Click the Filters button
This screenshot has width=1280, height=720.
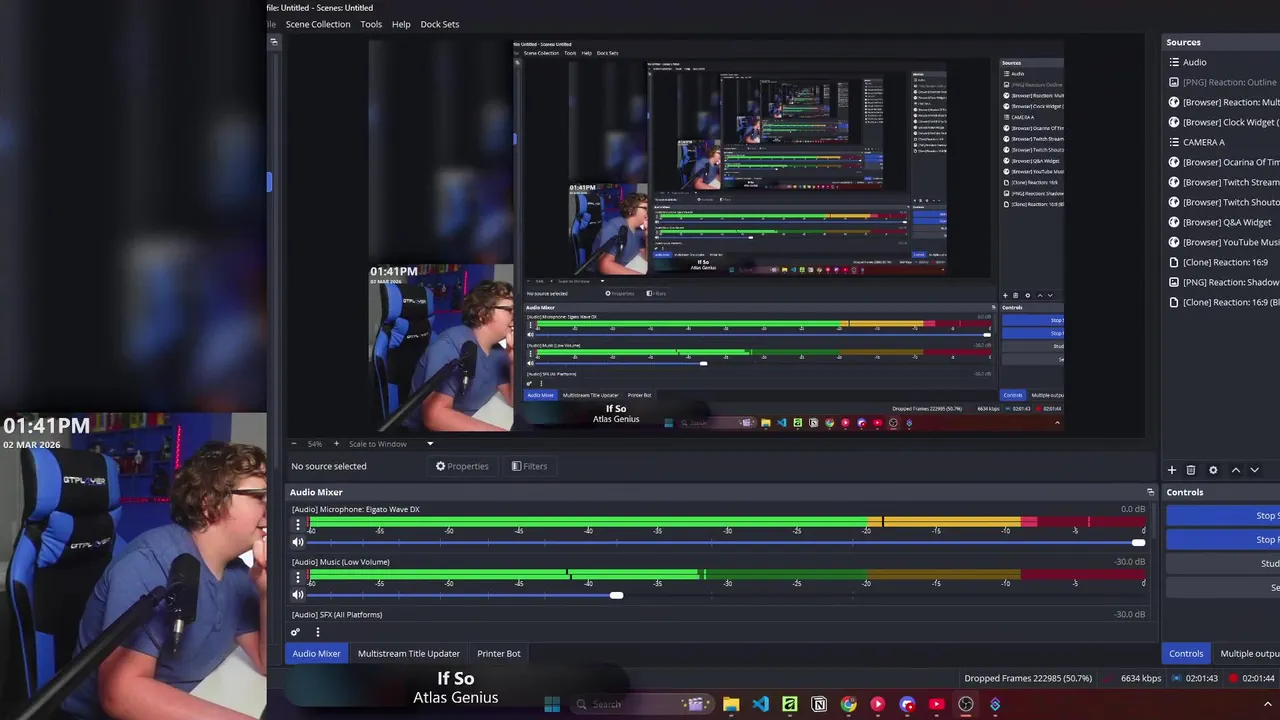(529, 466)
